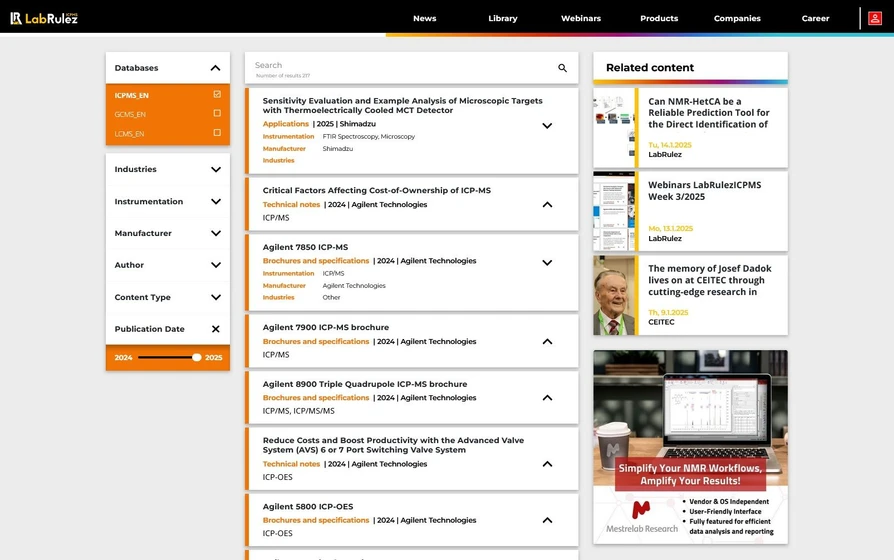Open the News menu
The image size is (894, 560).
[x=425, y=18]
